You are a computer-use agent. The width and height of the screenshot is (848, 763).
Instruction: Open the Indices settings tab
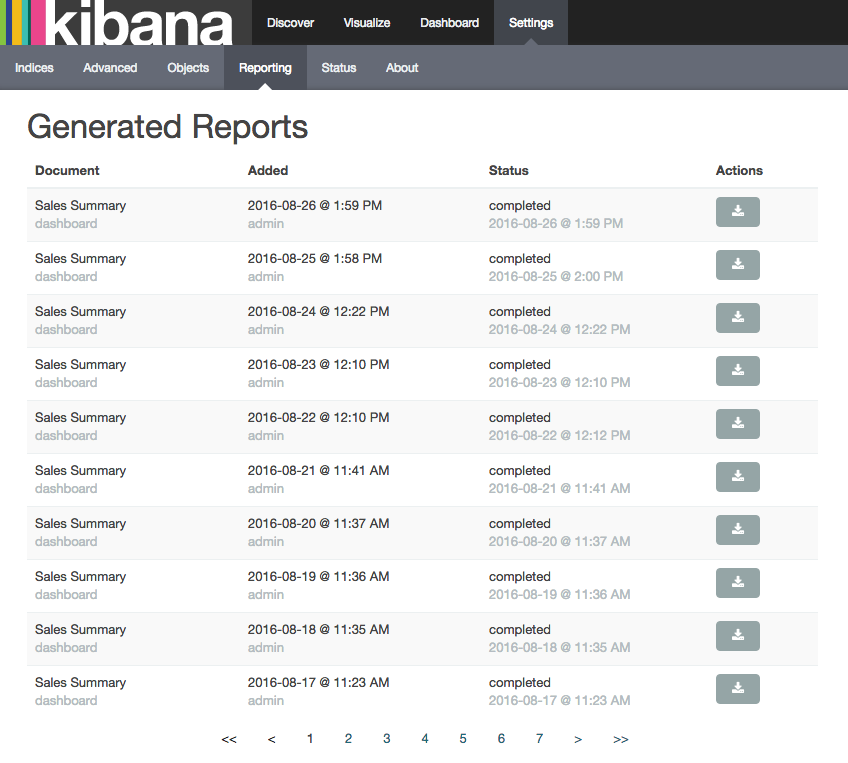34,68
